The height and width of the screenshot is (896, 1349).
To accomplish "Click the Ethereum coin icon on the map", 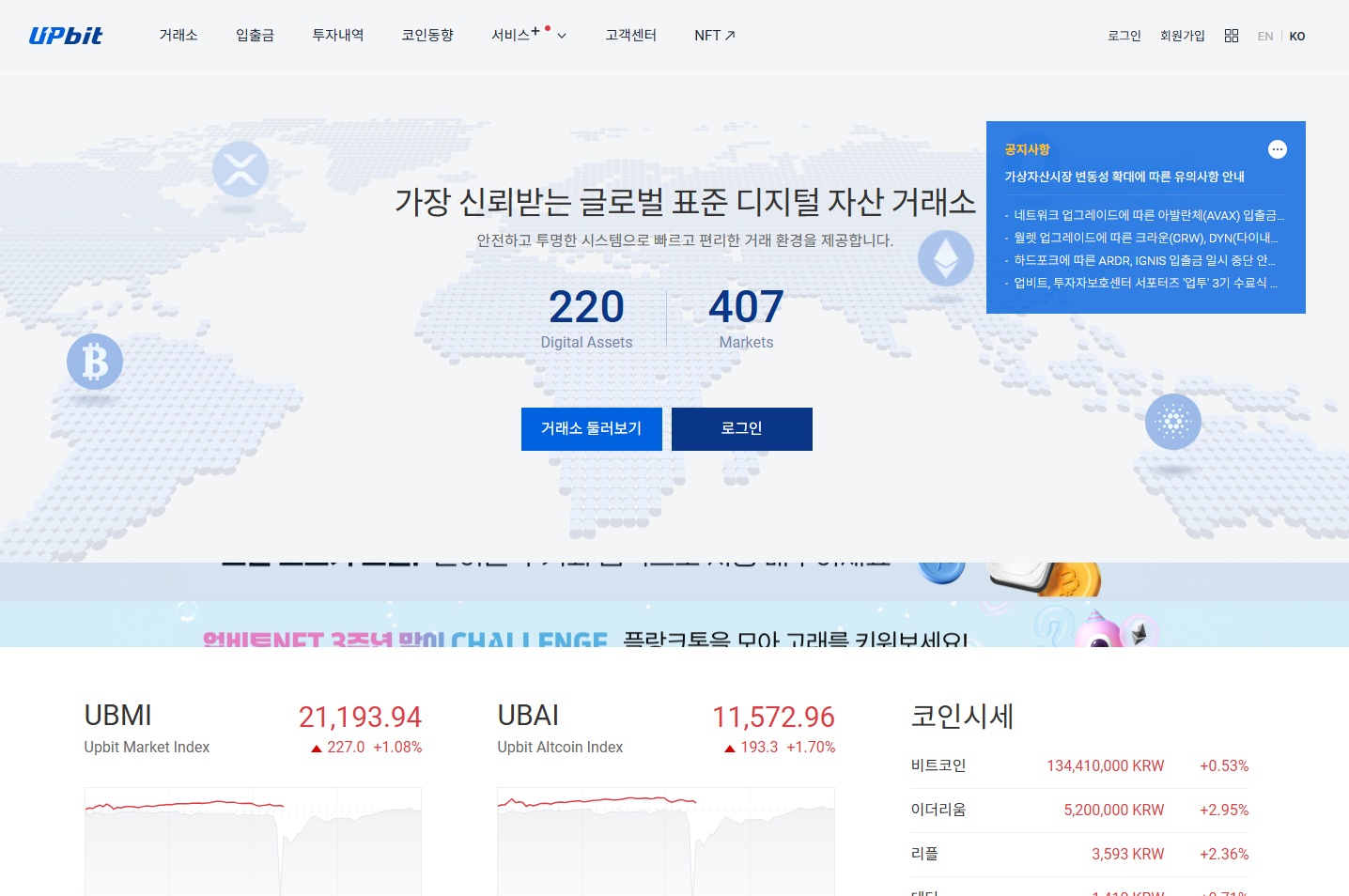I will pos(946,260).
